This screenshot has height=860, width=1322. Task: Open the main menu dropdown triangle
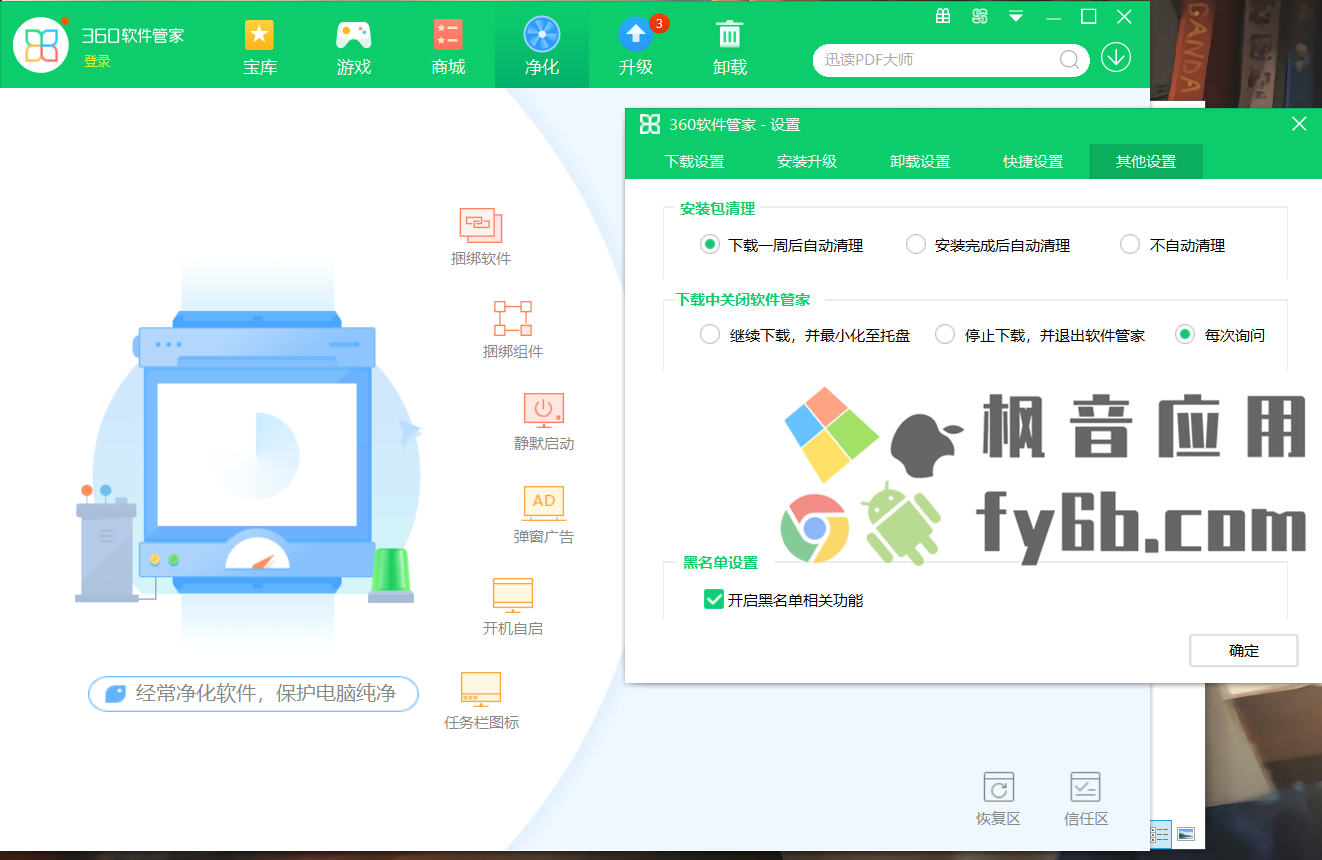pyautogui.click(x=1016, y=16)
